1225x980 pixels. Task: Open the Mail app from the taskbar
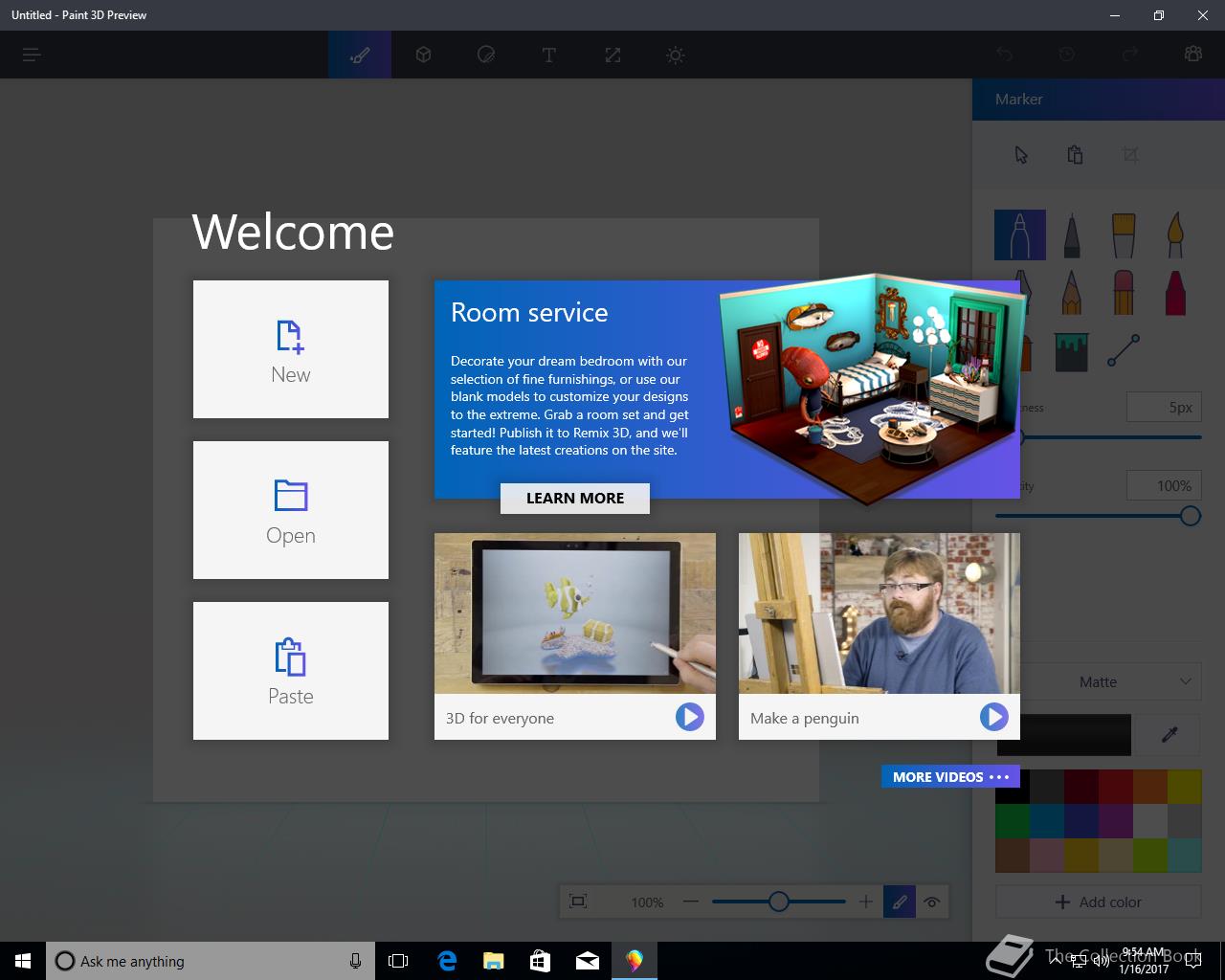[588, 961]
